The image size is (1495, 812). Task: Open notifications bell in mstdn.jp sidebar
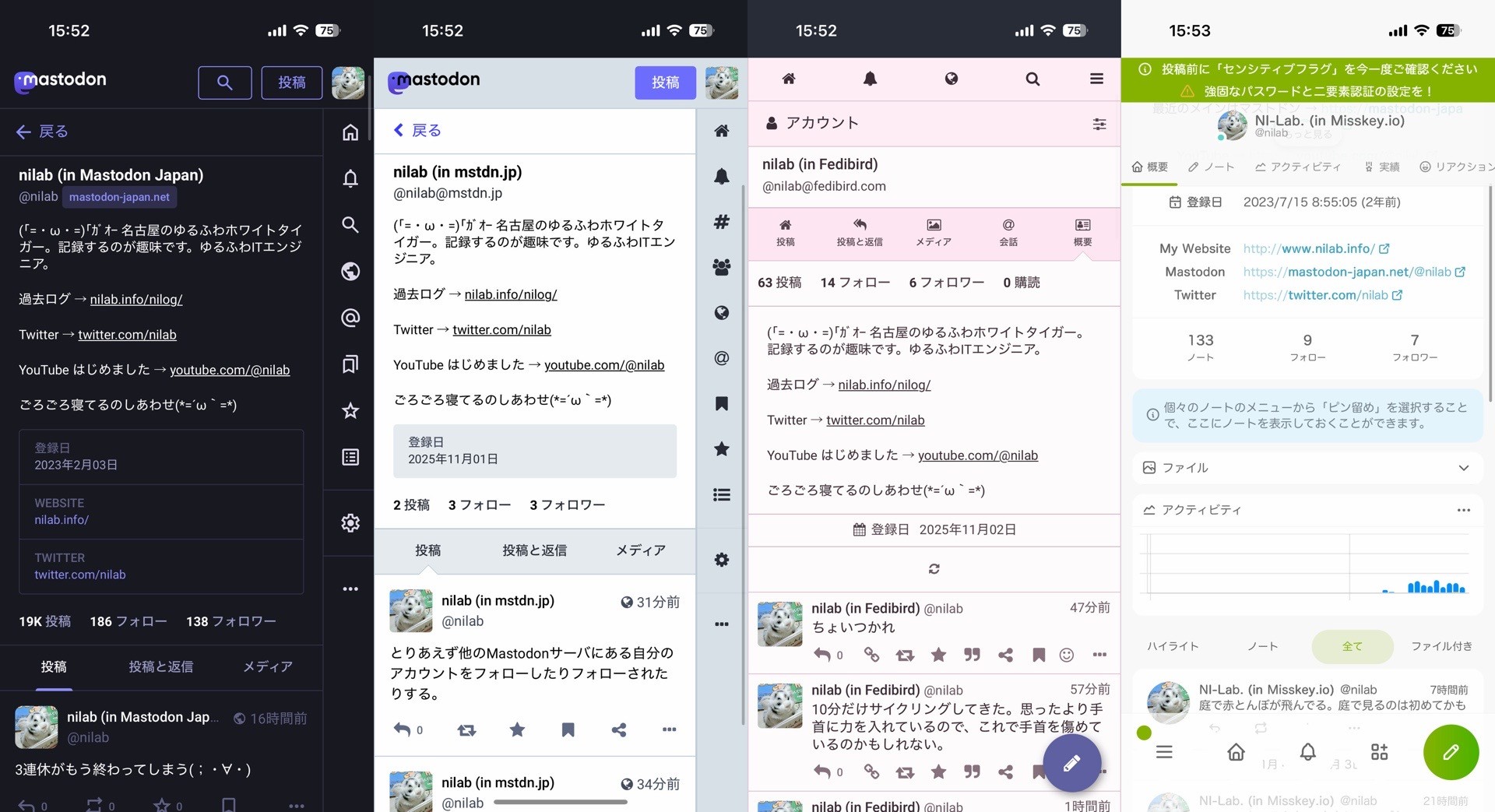tap(721, 176)
